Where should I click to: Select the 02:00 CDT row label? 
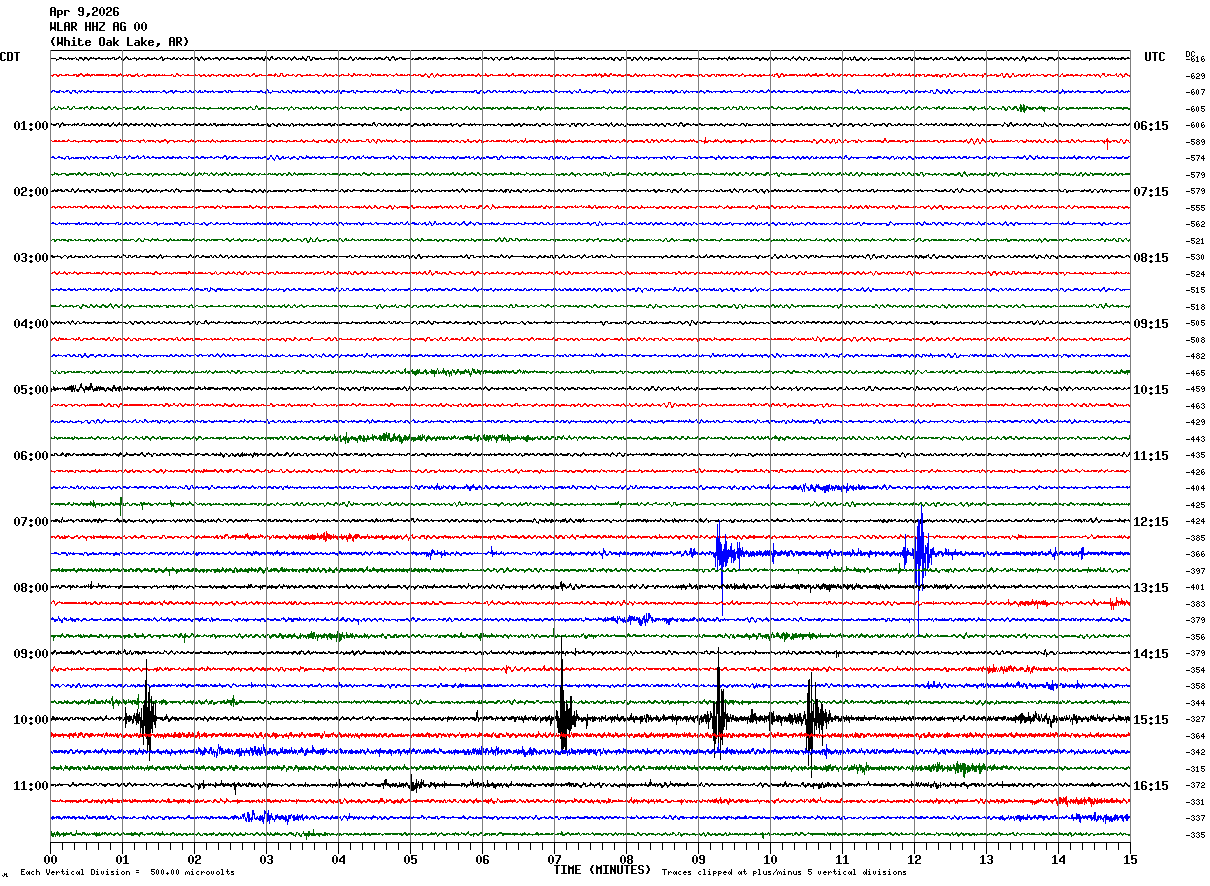(x=31, y=192)
